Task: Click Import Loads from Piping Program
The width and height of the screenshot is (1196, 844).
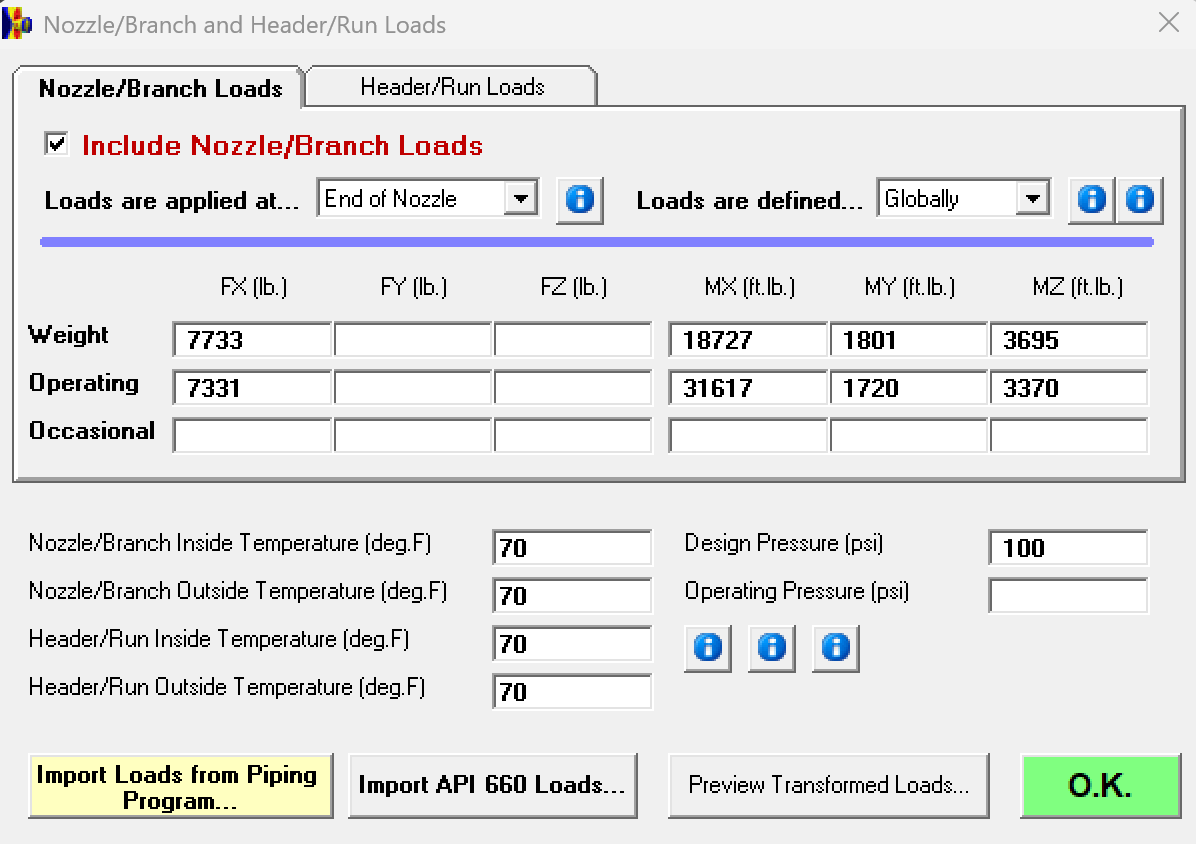Action: click(x=180, y=785)
